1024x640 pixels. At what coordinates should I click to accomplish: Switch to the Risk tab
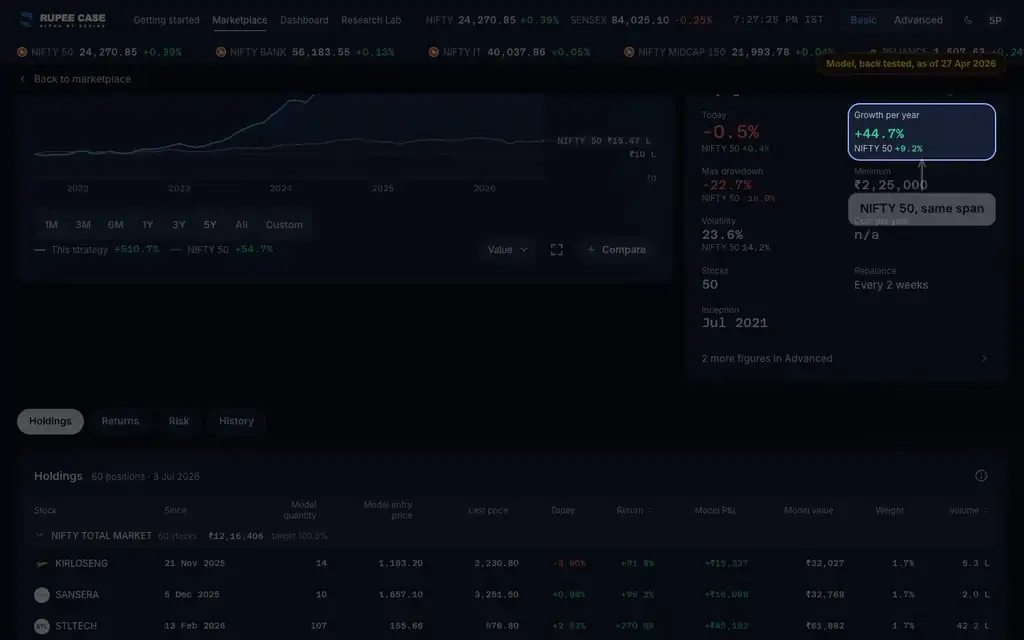pyautogui.click(x=178, y=421)
